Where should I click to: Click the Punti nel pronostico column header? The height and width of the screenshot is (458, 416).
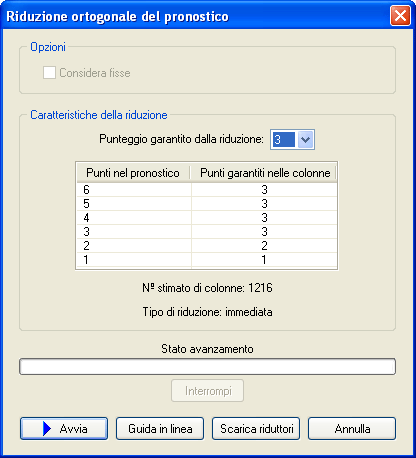(x=133, y=173)
